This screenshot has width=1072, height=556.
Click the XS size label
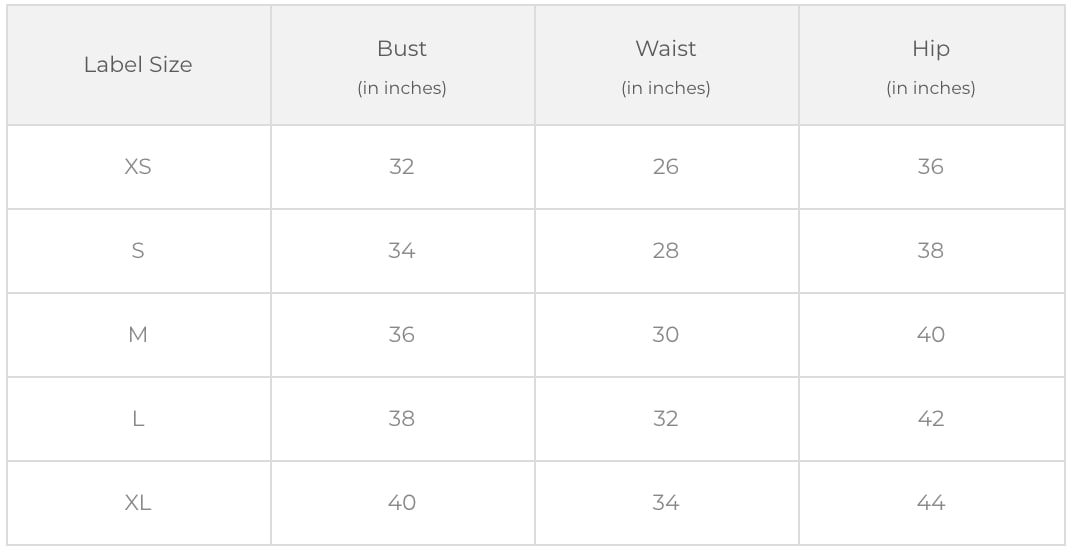click(x=138, y=167)
